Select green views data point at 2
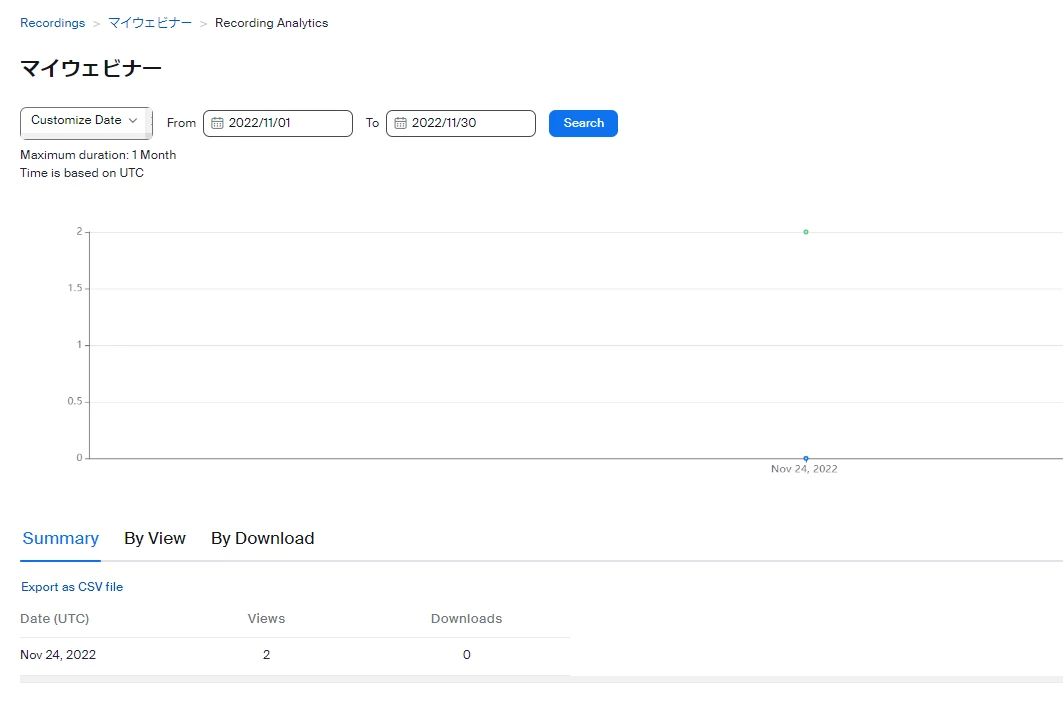 point(805,232)
